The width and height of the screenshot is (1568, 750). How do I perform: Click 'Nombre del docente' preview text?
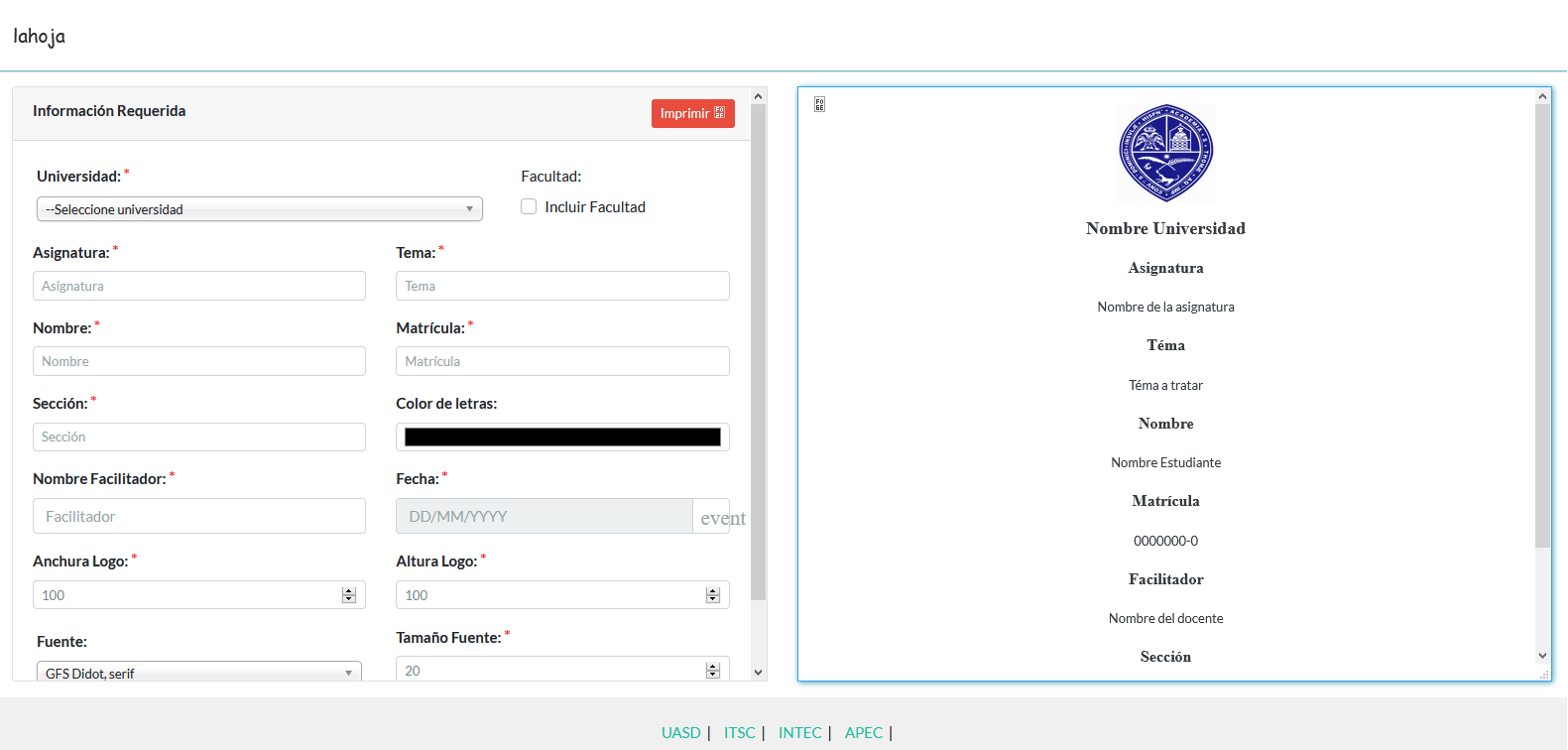(x=1165, y=618)
